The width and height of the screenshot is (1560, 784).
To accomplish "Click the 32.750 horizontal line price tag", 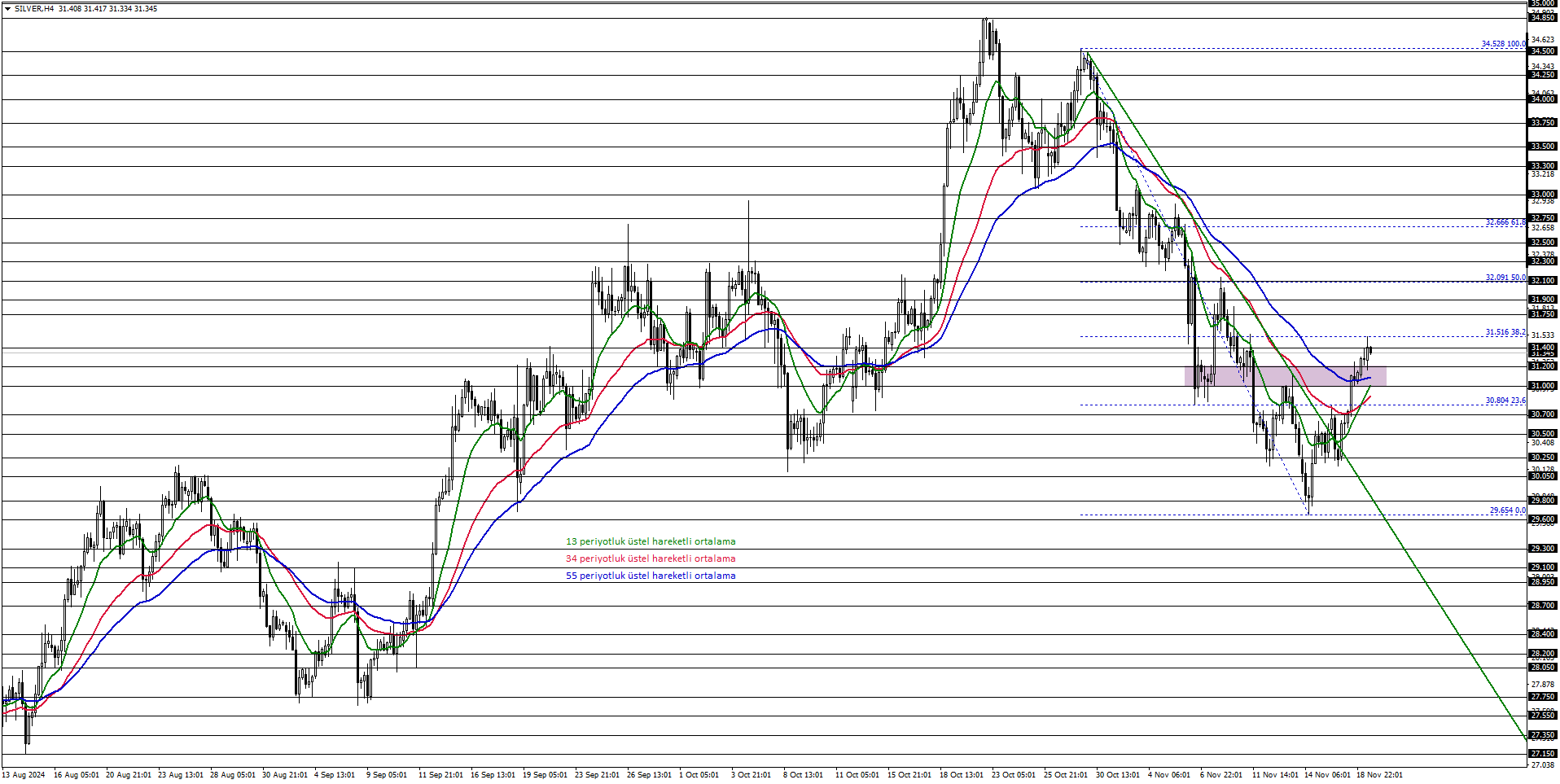I will click(x=1543, y=218).
